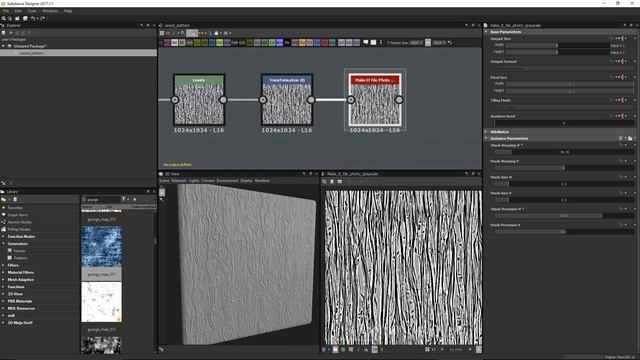Select the Transformation 2D node
640x360 pixels.
287,100
